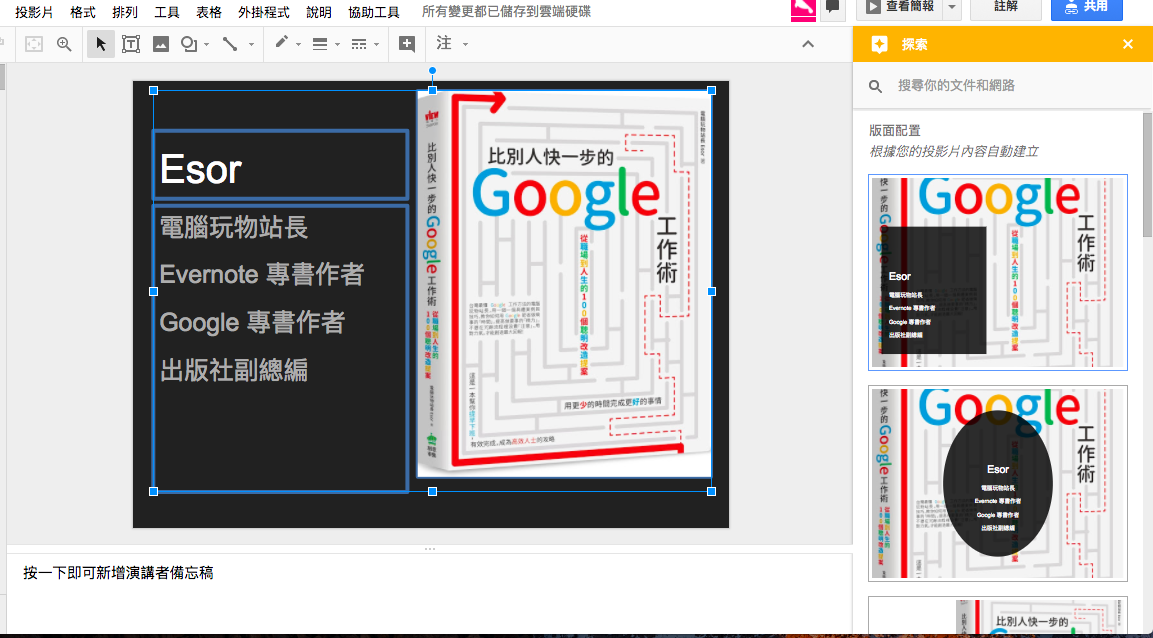Screen dimensions: 1153x638
Task: Click the Esor title text box
Action: pos(280,165)
